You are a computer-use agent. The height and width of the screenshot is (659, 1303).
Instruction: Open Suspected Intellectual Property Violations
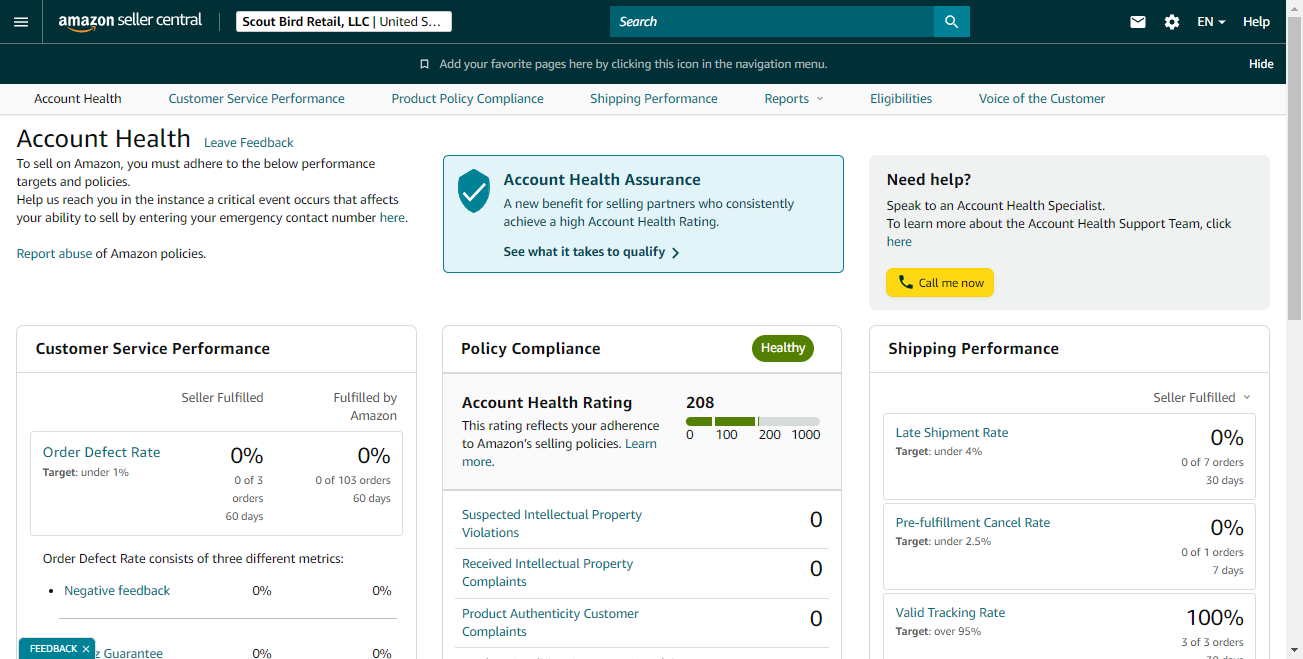pyautogui.click(x=552, y=524)
